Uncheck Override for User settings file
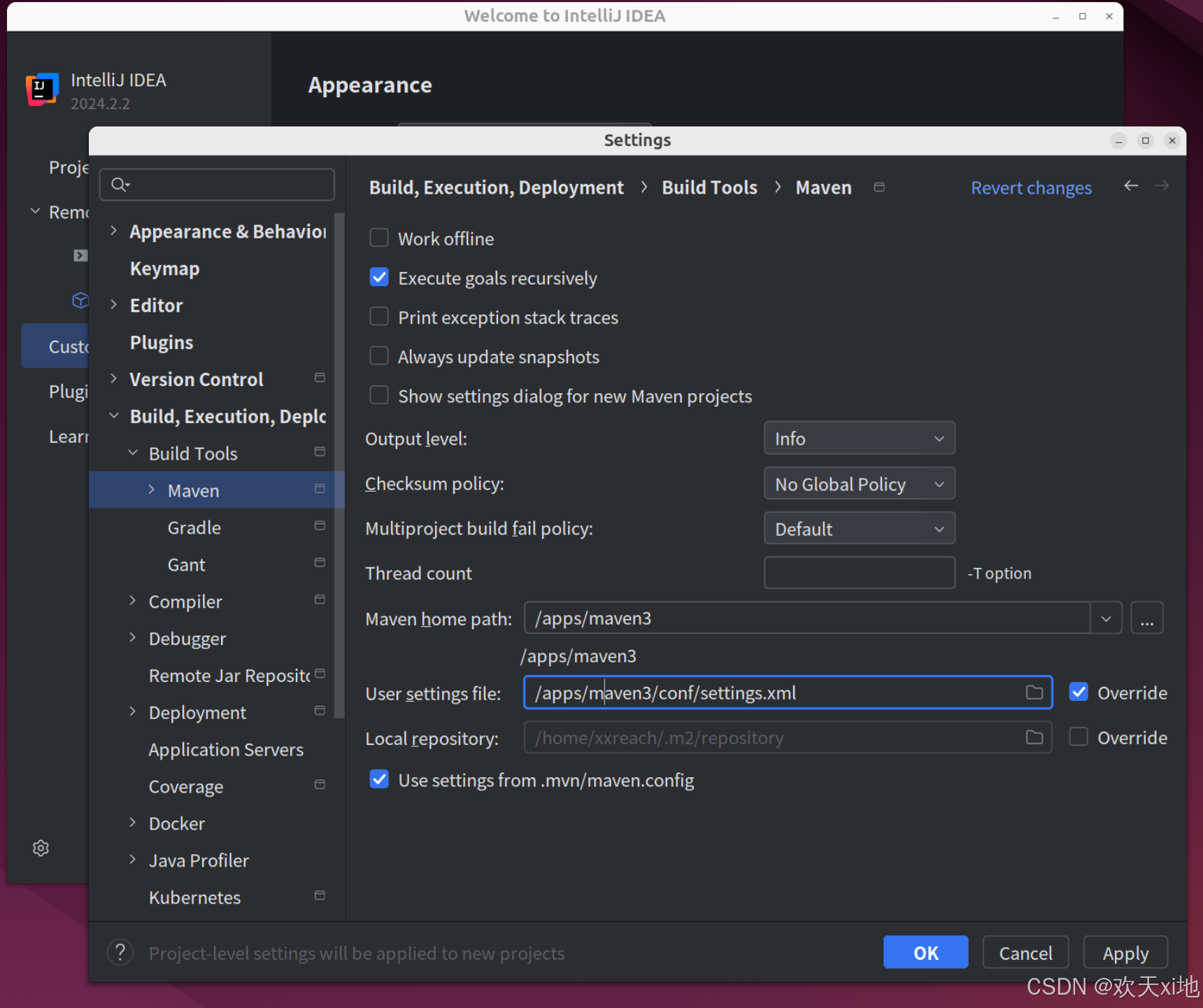The width and height of the screenshot is (1203, 1008). pos(1079,692)
